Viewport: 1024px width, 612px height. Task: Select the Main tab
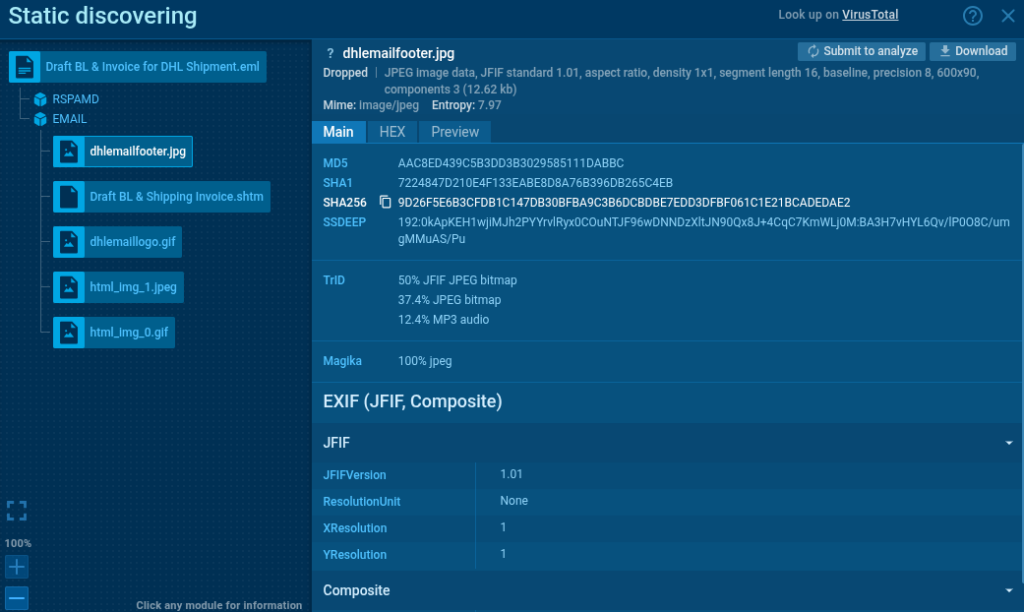[338, 132]
